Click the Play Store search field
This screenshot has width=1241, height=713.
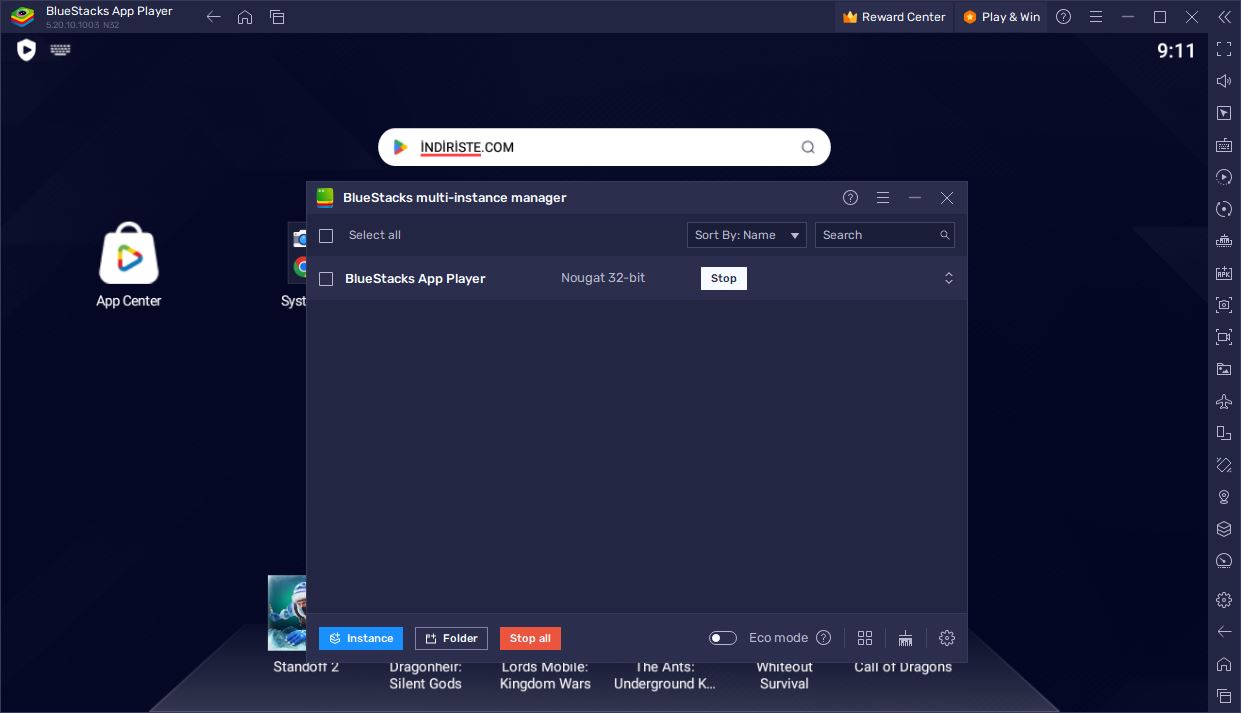604,147
